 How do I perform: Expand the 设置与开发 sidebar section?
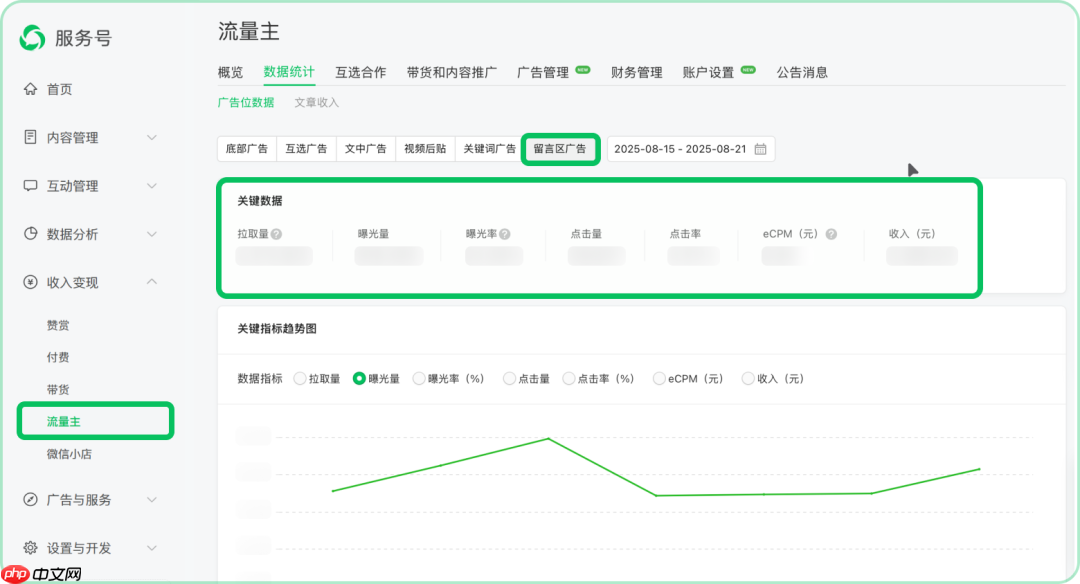(152, 548)
